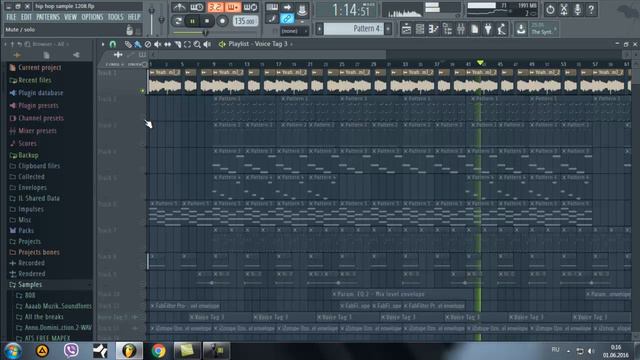The height and width of the screenshot is (360, 640).
Task: Select the playlist select tool
Action: pos(187,44)
